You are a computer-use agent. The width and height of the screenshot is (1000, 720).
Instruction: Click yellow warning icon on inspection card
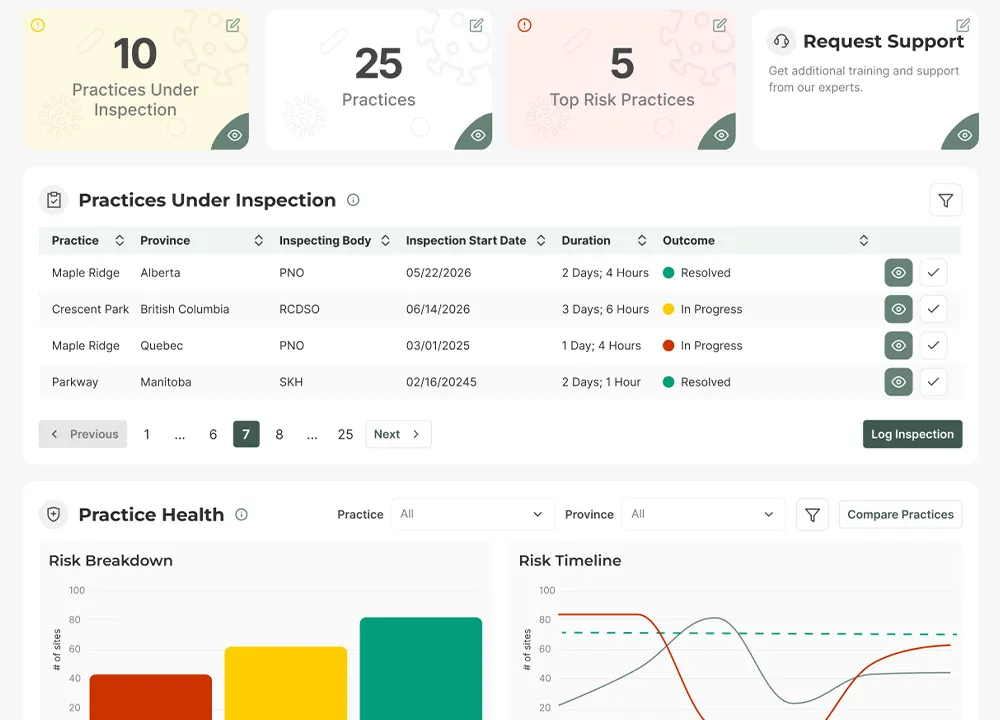click(38, 26)
